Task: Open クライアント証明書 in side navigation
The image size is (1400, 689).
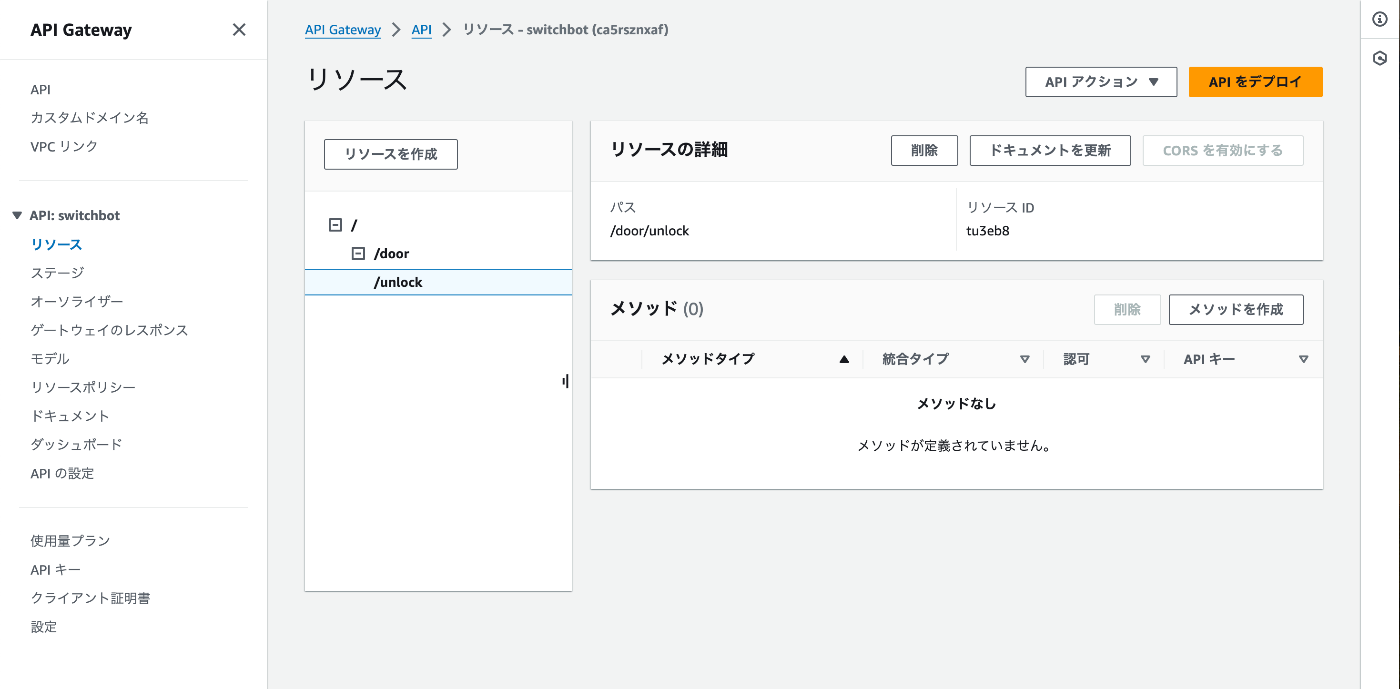Action: point(90,598)
